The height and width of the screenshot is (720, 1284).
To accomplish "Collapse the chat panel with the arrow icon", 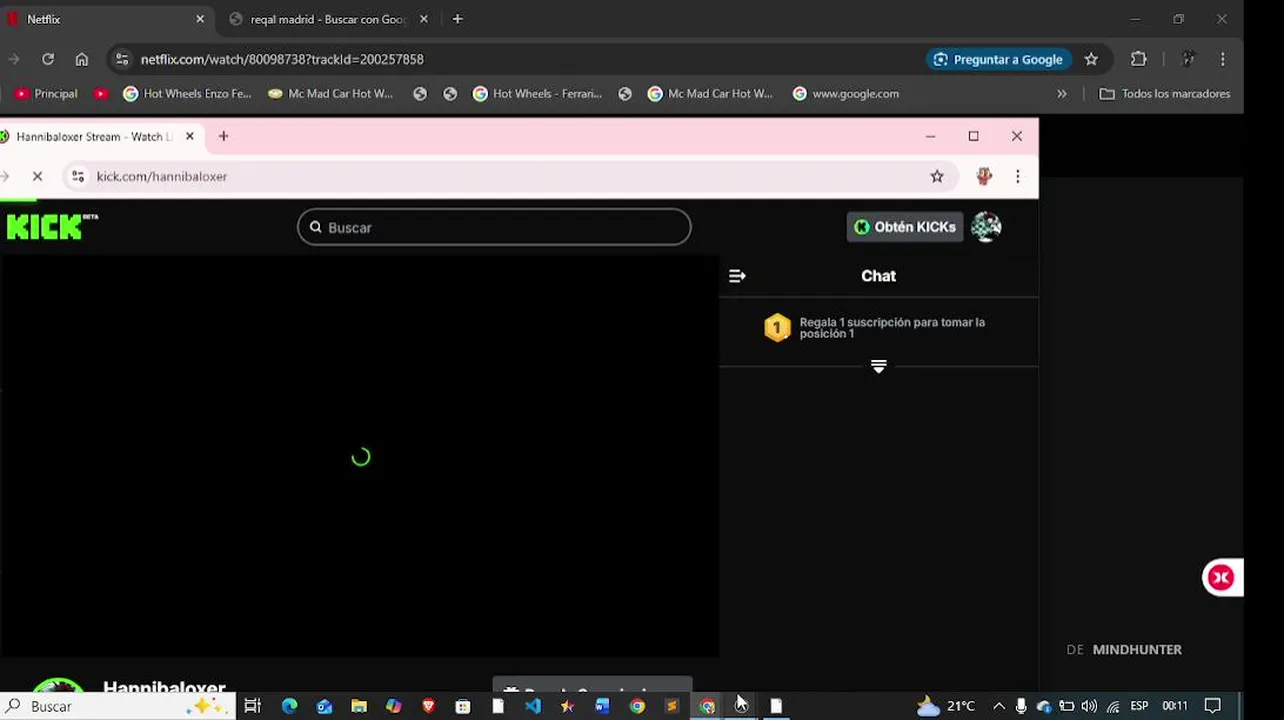I will 737,276.
